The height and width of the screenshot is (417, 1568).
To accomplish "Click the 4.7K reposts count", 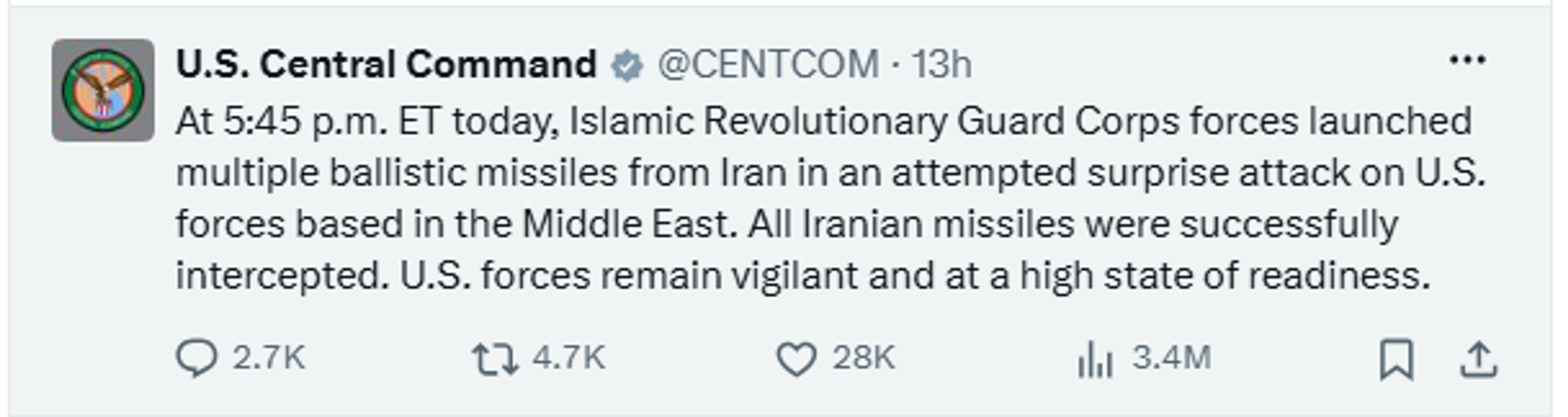I will (x=568, y=357).
